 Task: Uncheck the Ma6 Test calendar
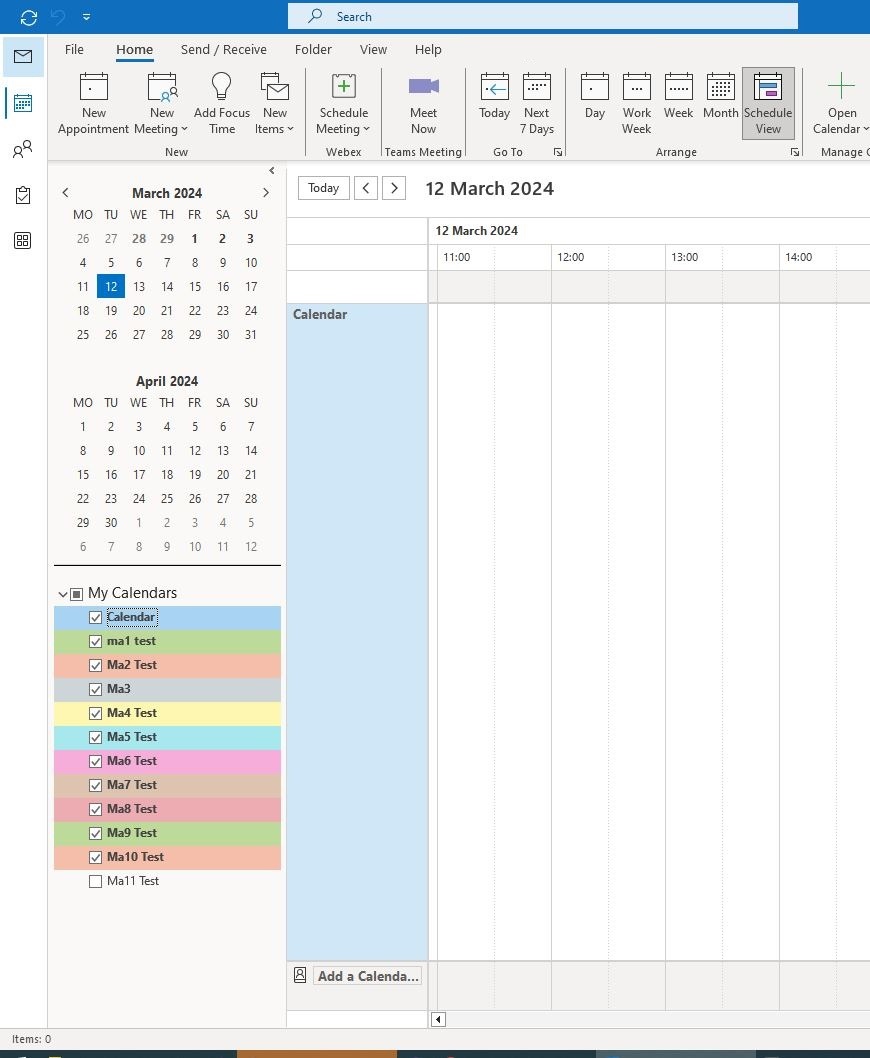(95, 761)
